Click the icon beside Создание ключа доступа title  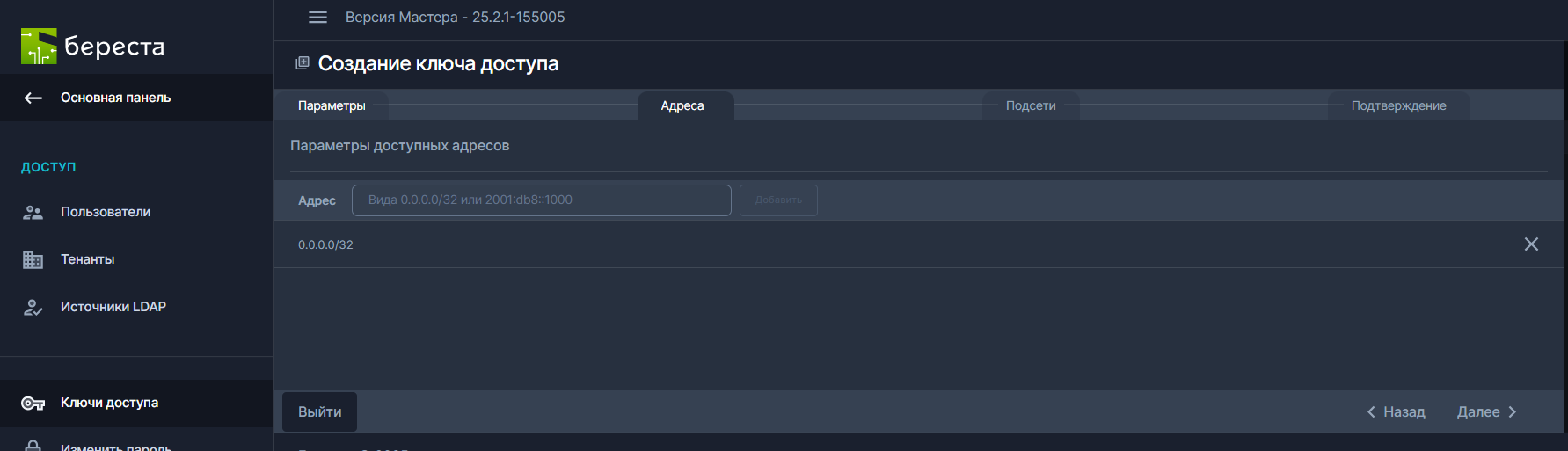(x=303, y=63)
